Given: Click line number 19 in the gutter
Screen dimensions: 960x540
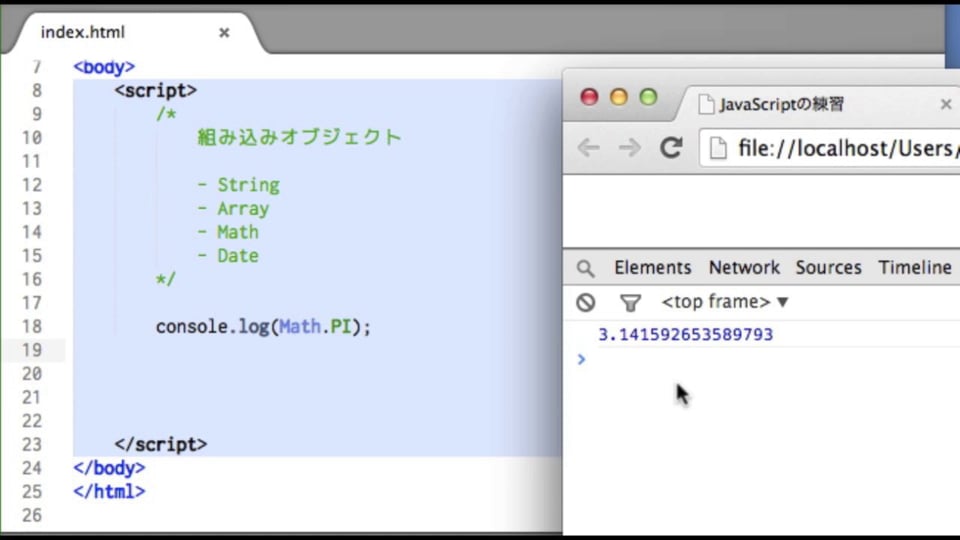Looking at the screenshot, I should coord(32,350).
